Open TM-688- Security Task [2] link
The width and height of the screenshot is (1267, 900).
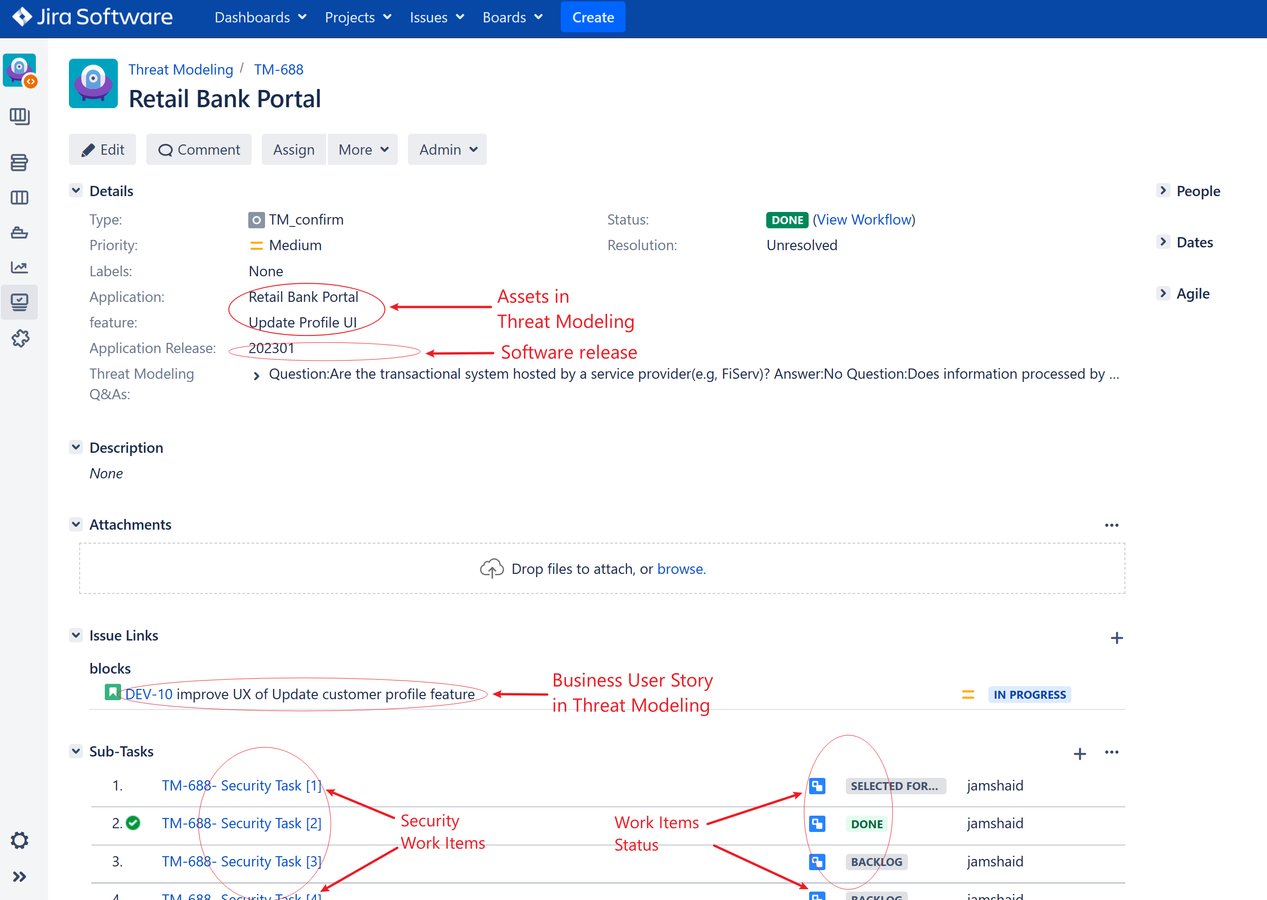pyautogui.click(x=242, y=824)
